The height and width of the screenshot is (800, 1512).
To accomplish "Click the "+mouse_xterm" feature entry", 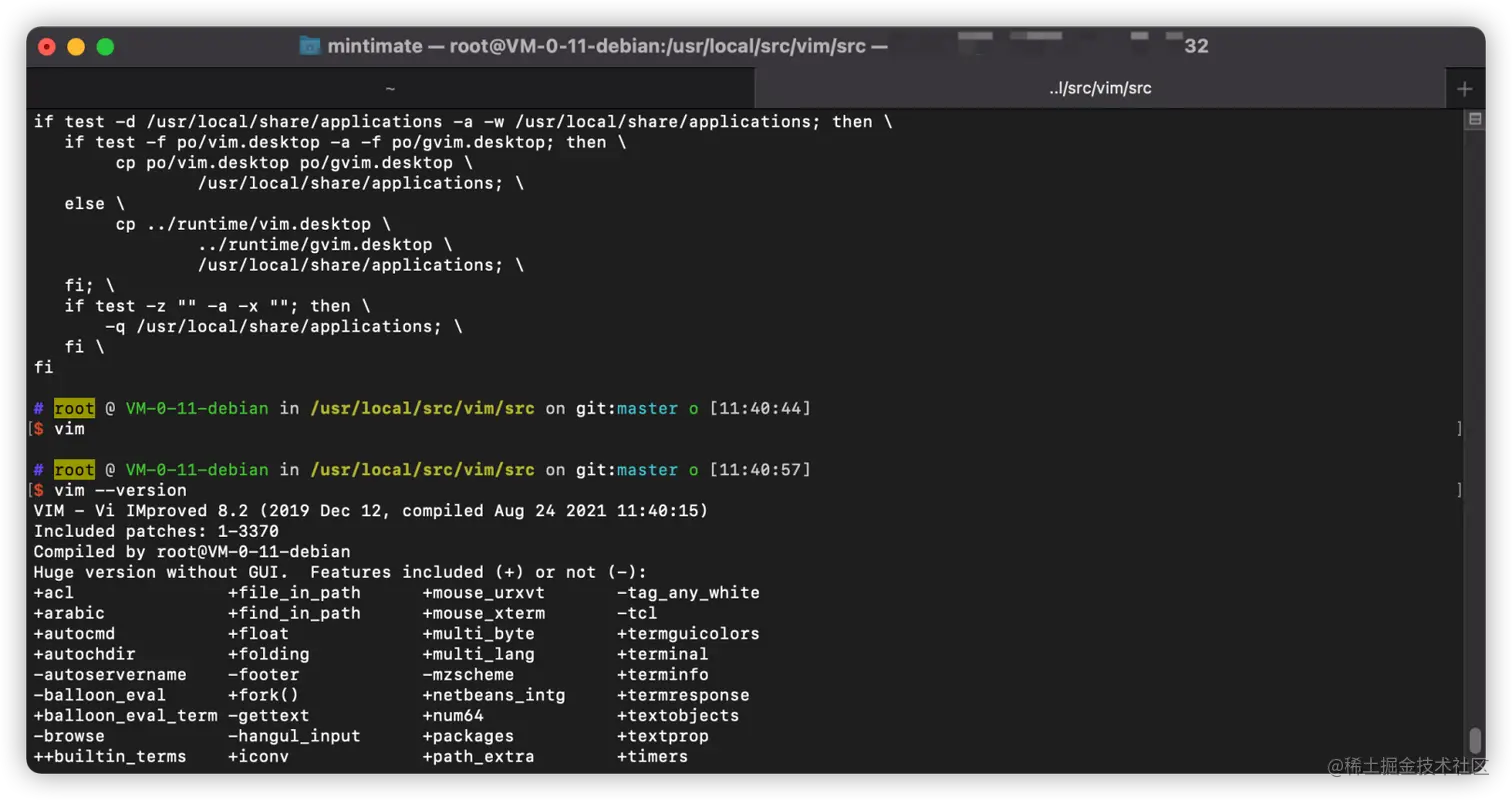I will coord(483,613).
